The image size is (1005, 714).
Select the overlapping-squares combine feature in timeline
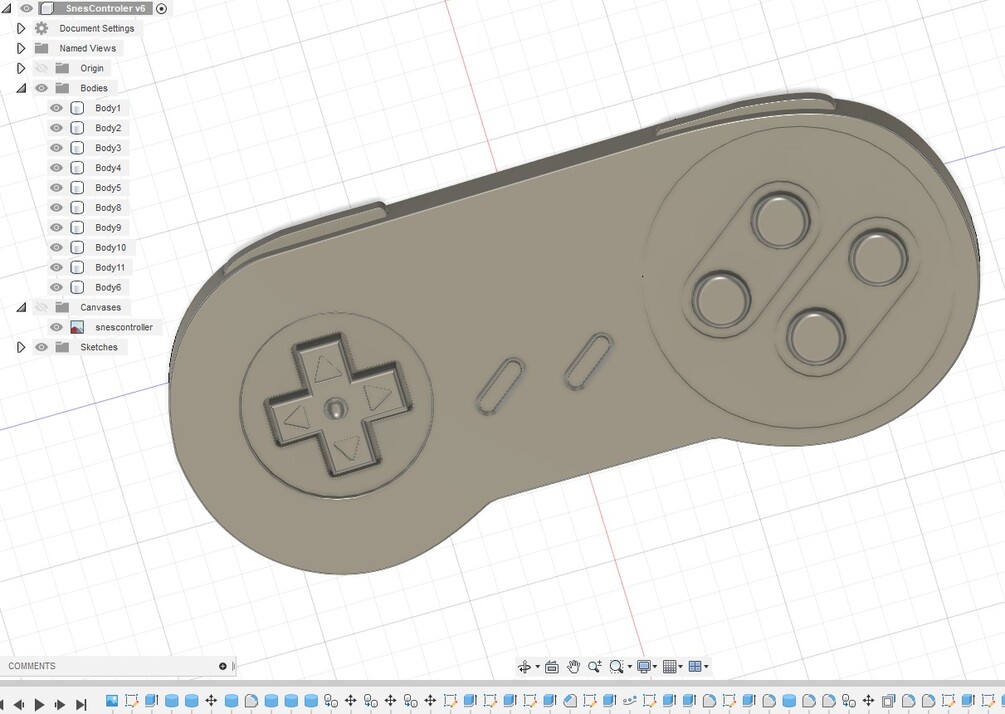(x=888, y=701)
